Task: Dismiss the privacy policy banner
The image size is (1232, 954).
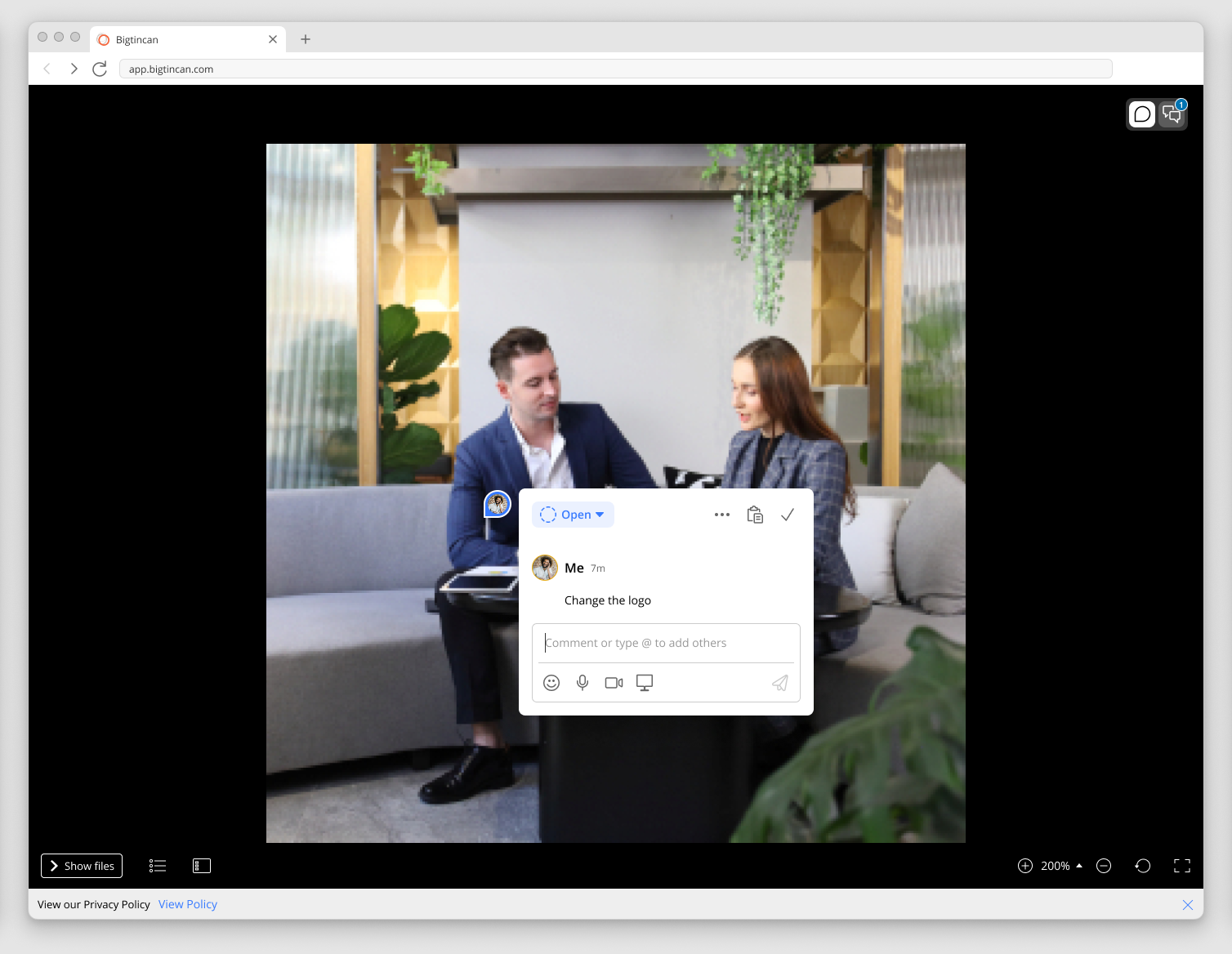Action: 1188,904
